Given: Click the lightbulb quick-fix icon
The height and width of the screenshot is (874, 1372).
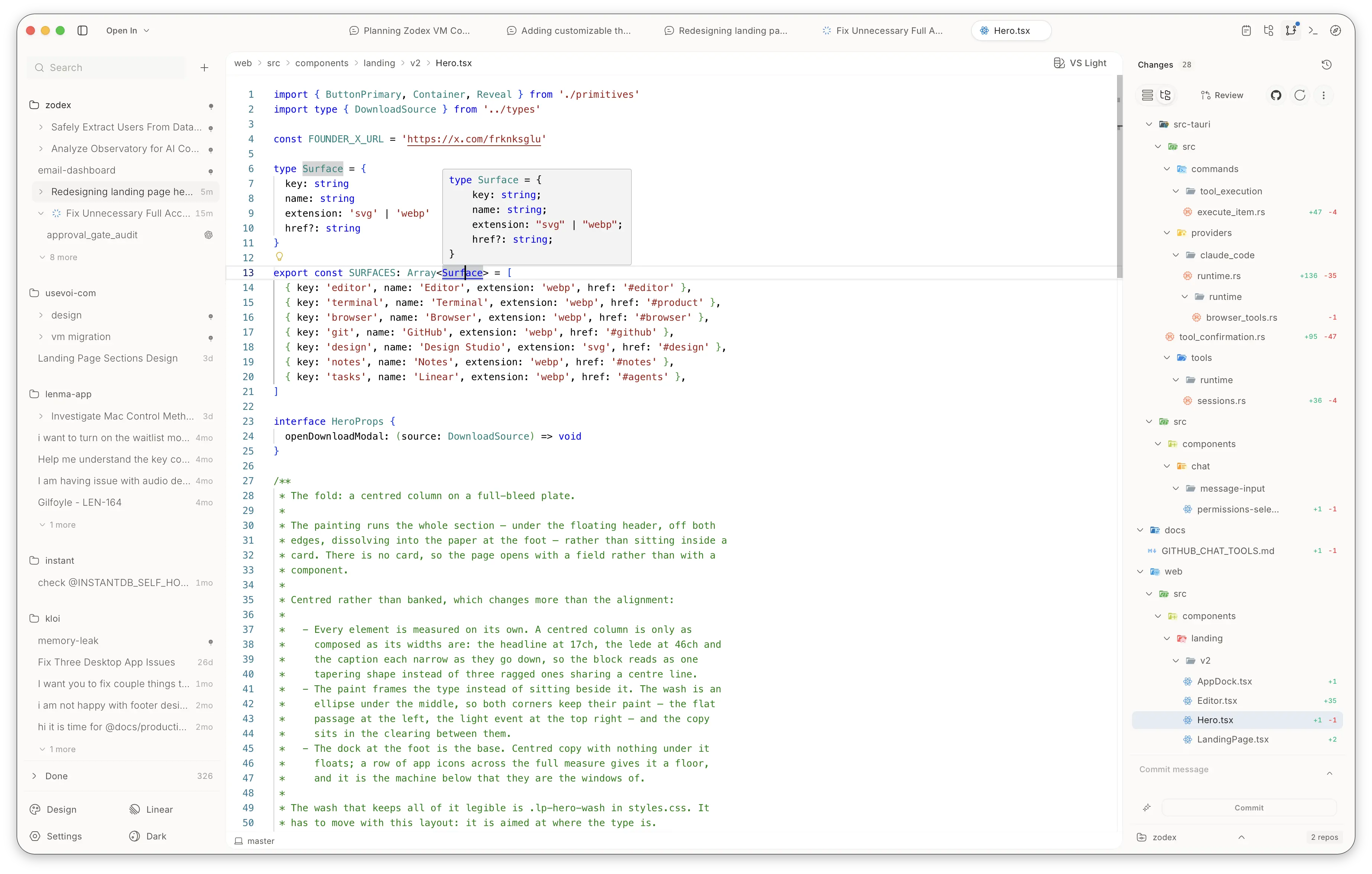Looking at the screenshot, I should (279, 257).
